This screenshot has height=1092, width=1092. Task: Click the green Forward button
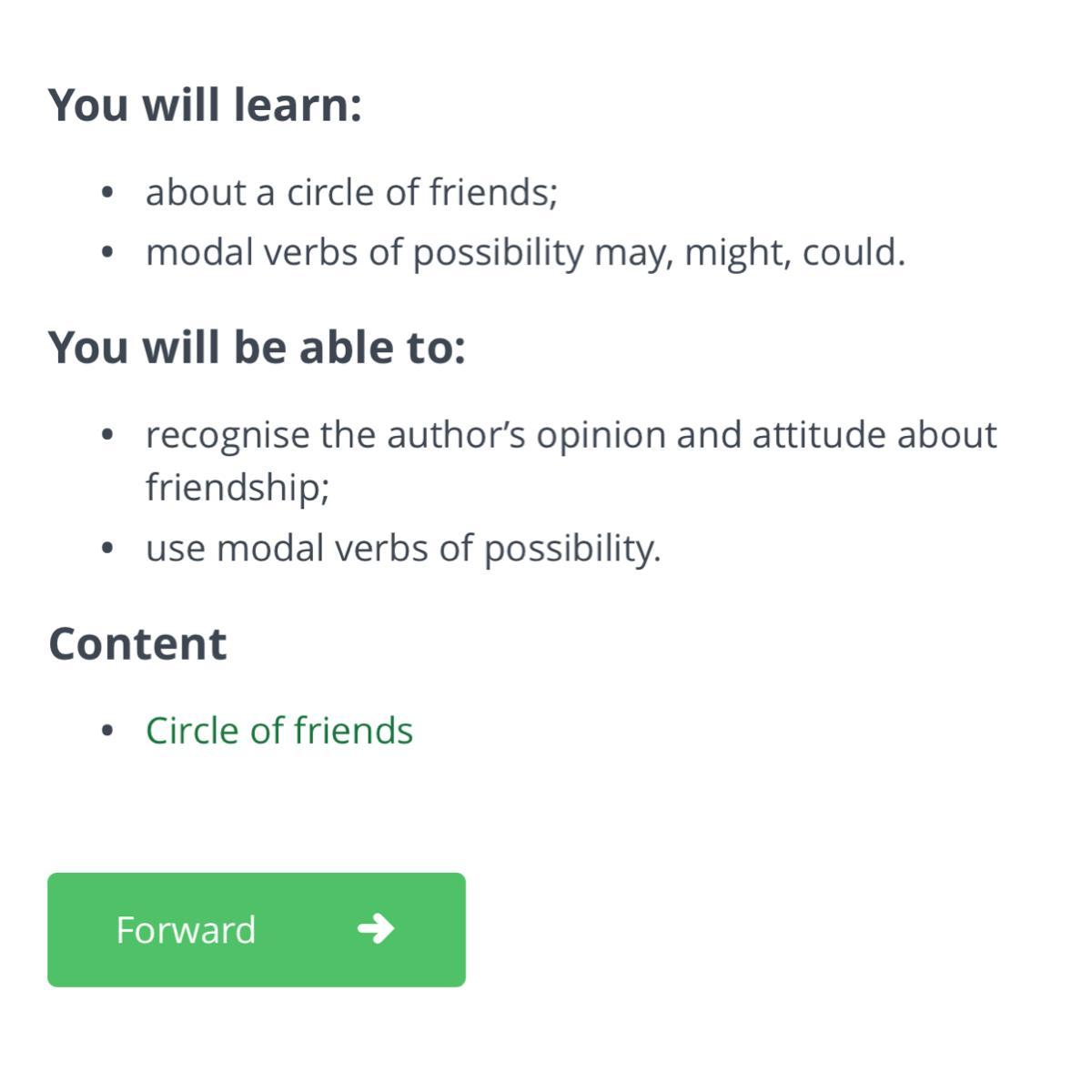click(x=257, y=929)
